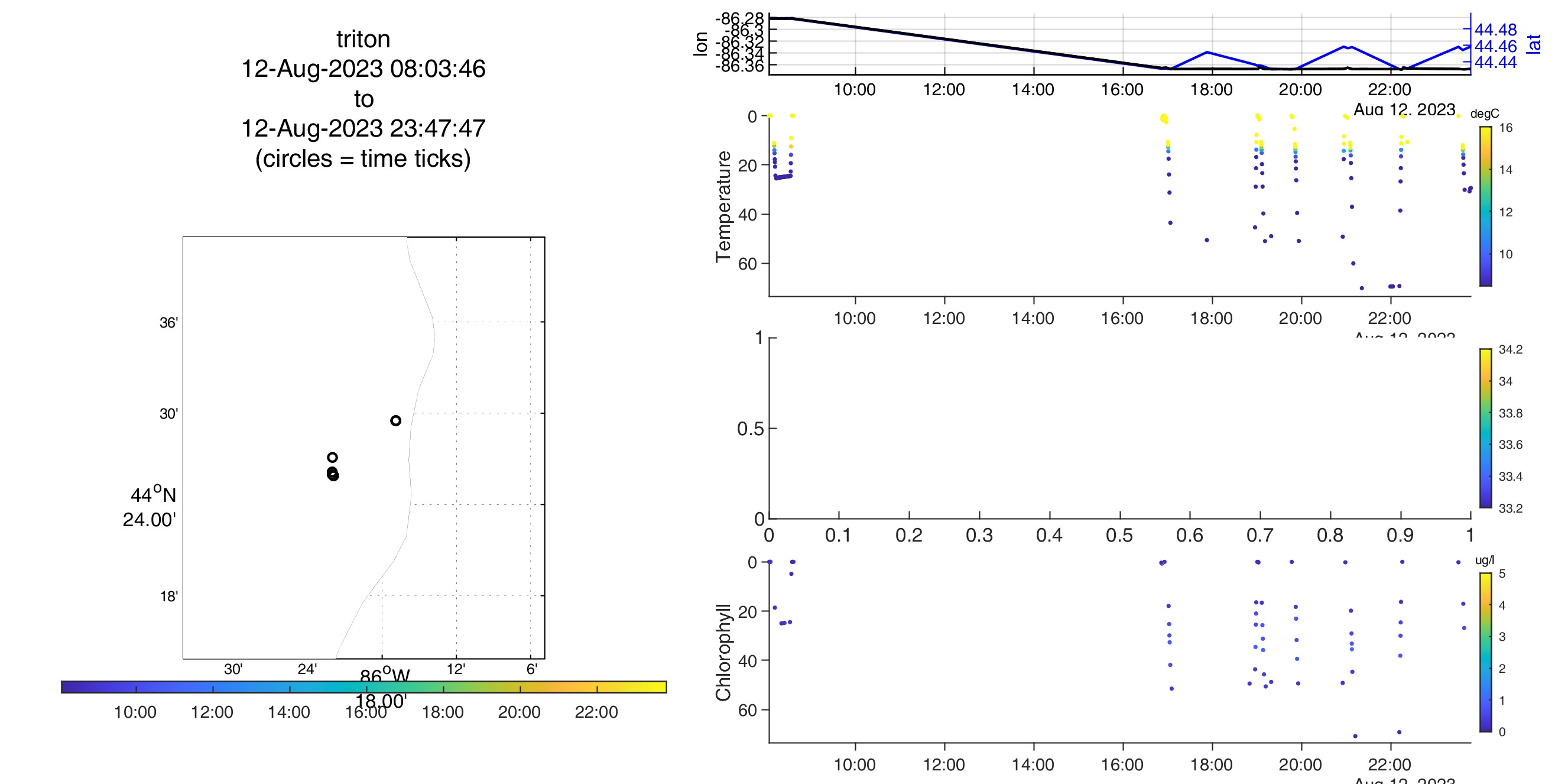Click the degC temperature colorbar
Screen dimensions: 1568x784
coord(1486,206)
